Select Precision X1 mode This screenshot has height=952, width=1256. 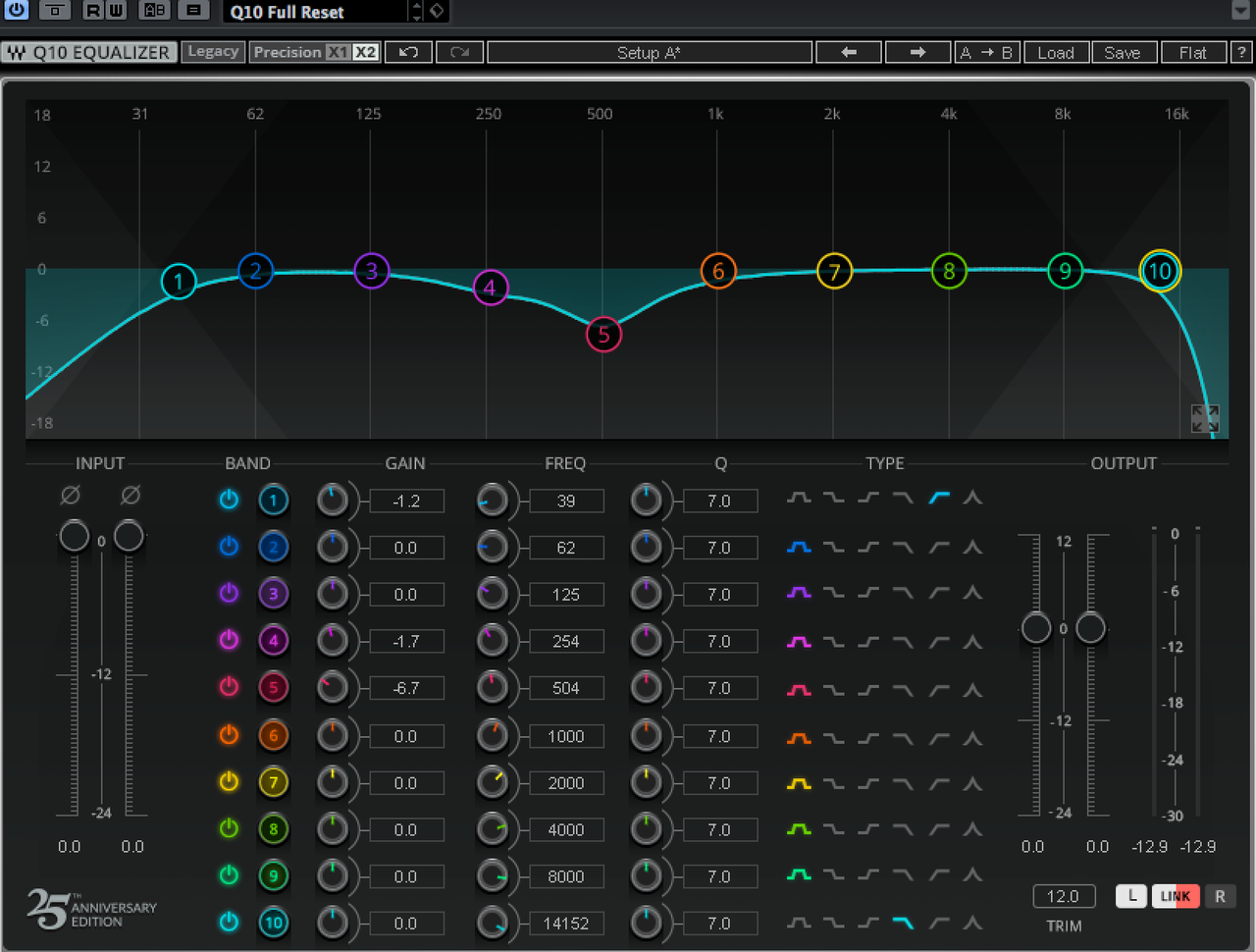[338, 52]
